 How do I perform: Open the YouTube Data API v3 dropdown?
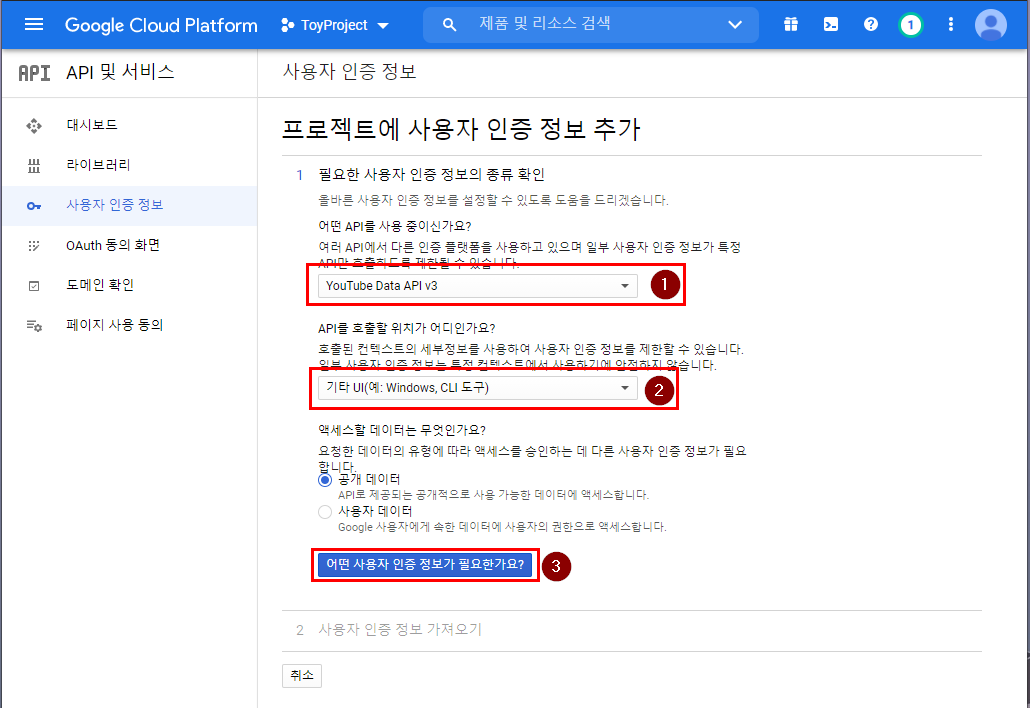478,286
